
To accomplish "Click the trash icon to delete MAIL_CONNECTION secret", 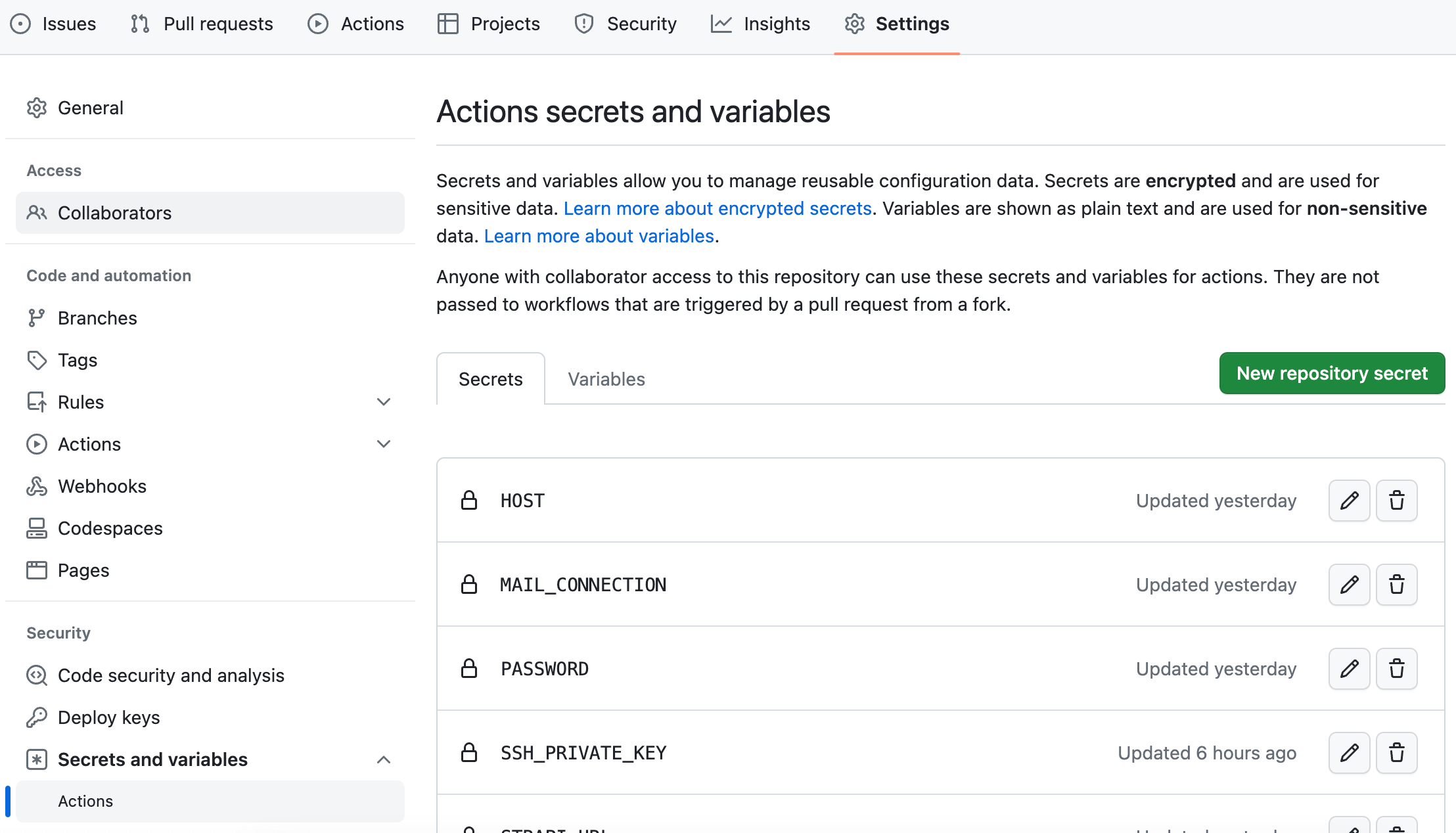I will click(x=1397, y=584).
